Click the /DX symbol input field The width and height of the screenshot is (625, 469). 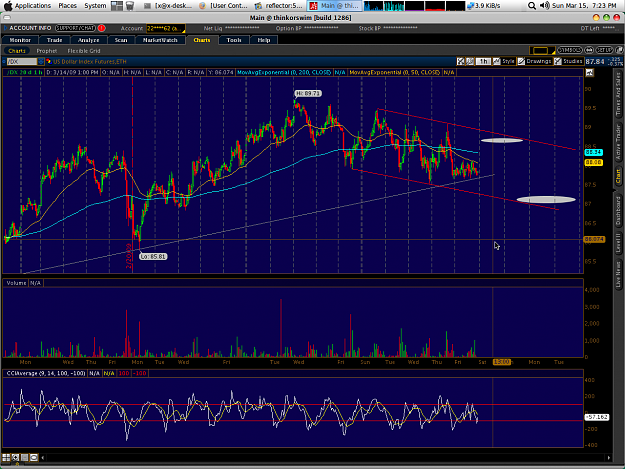click(x=22, y=61)
